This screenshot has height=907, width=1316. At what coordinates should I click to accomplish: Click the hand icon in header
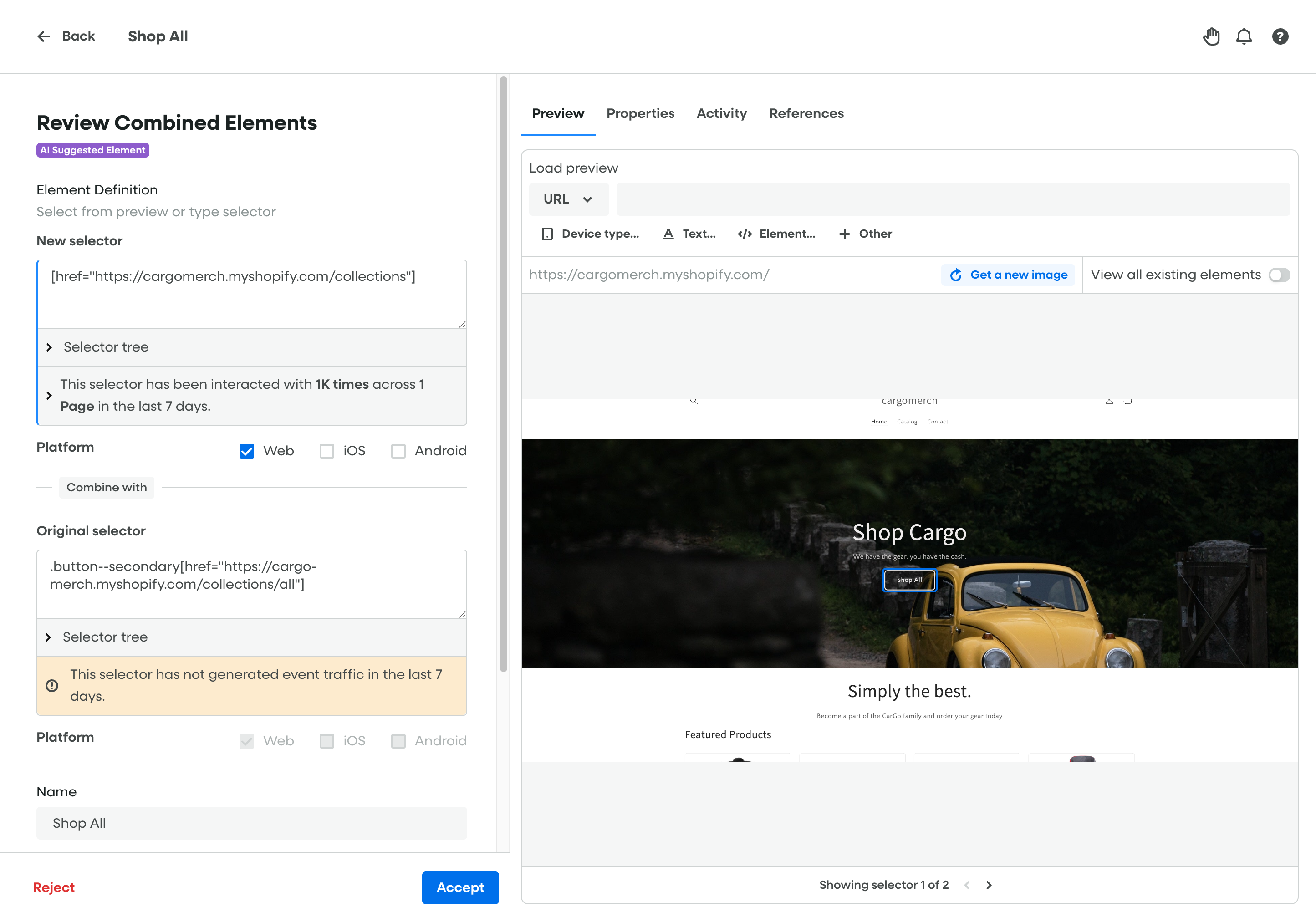point(1211,36)
